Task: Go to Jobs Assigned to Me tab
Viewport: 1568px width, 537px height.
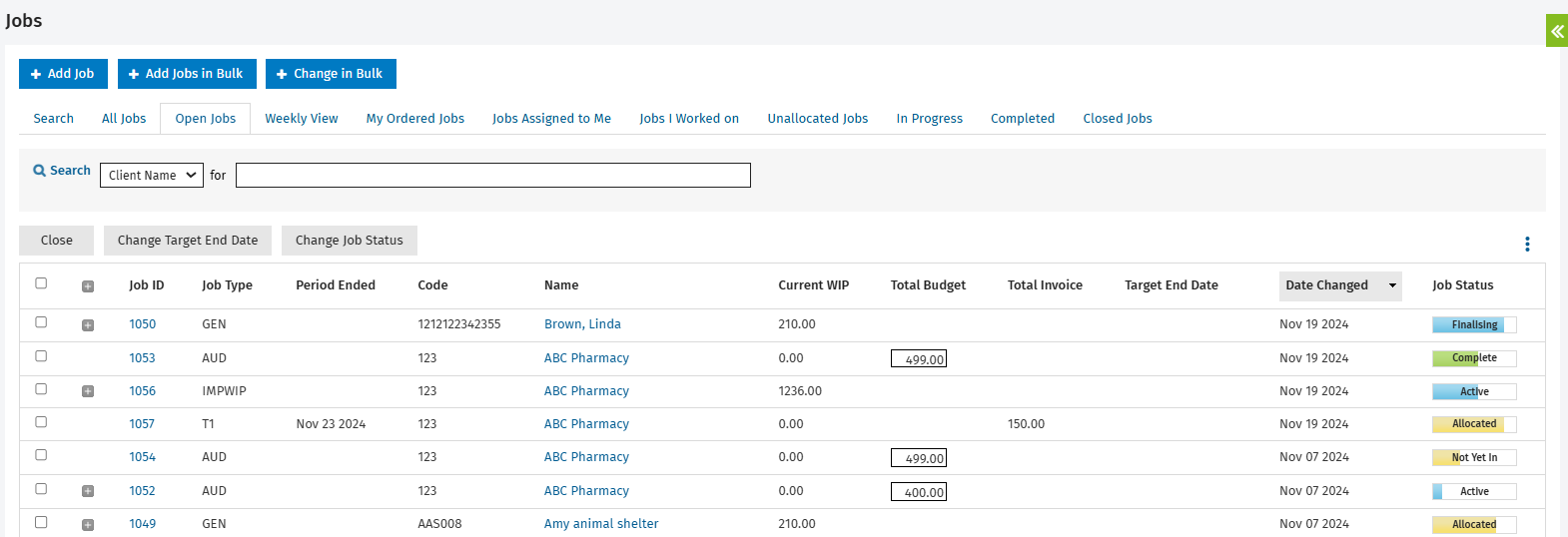Action: (551, 118)
